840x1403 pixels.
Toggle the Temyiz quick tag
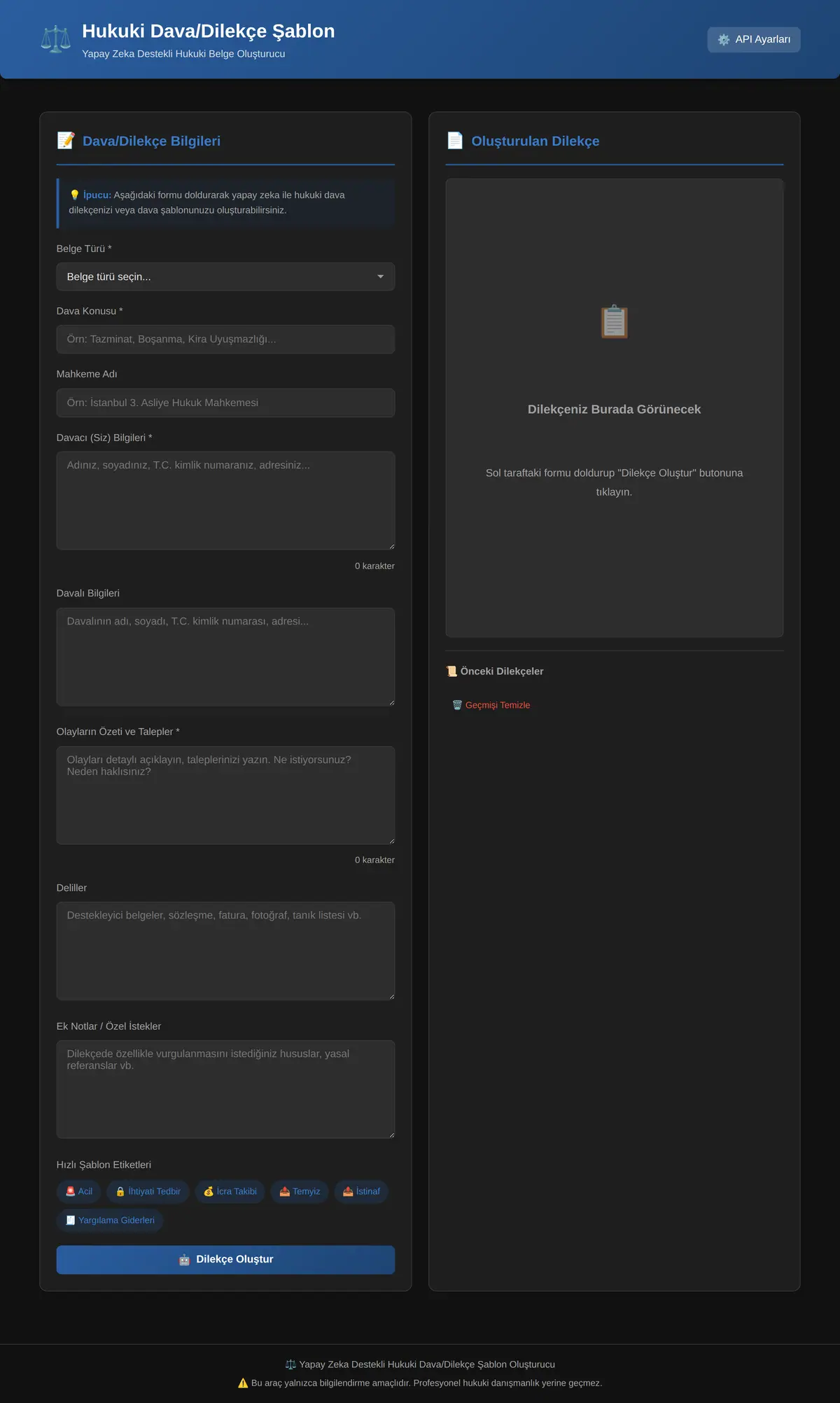(300, 1192)
